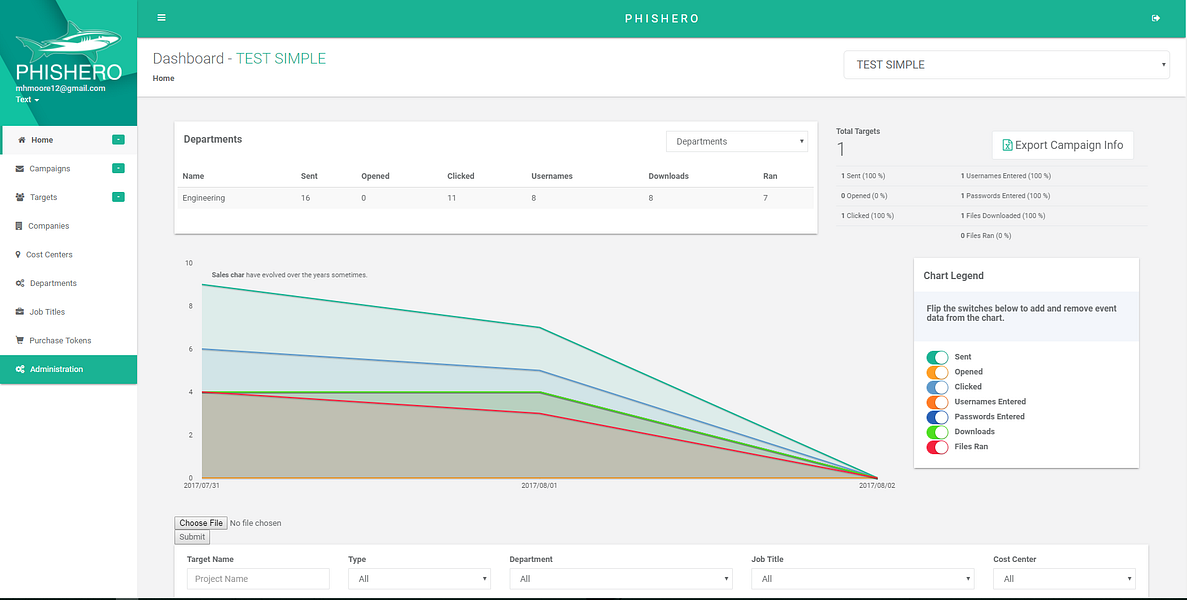Click the Companies building icon
Screen dimensions: 1187x600
point(19,225)
